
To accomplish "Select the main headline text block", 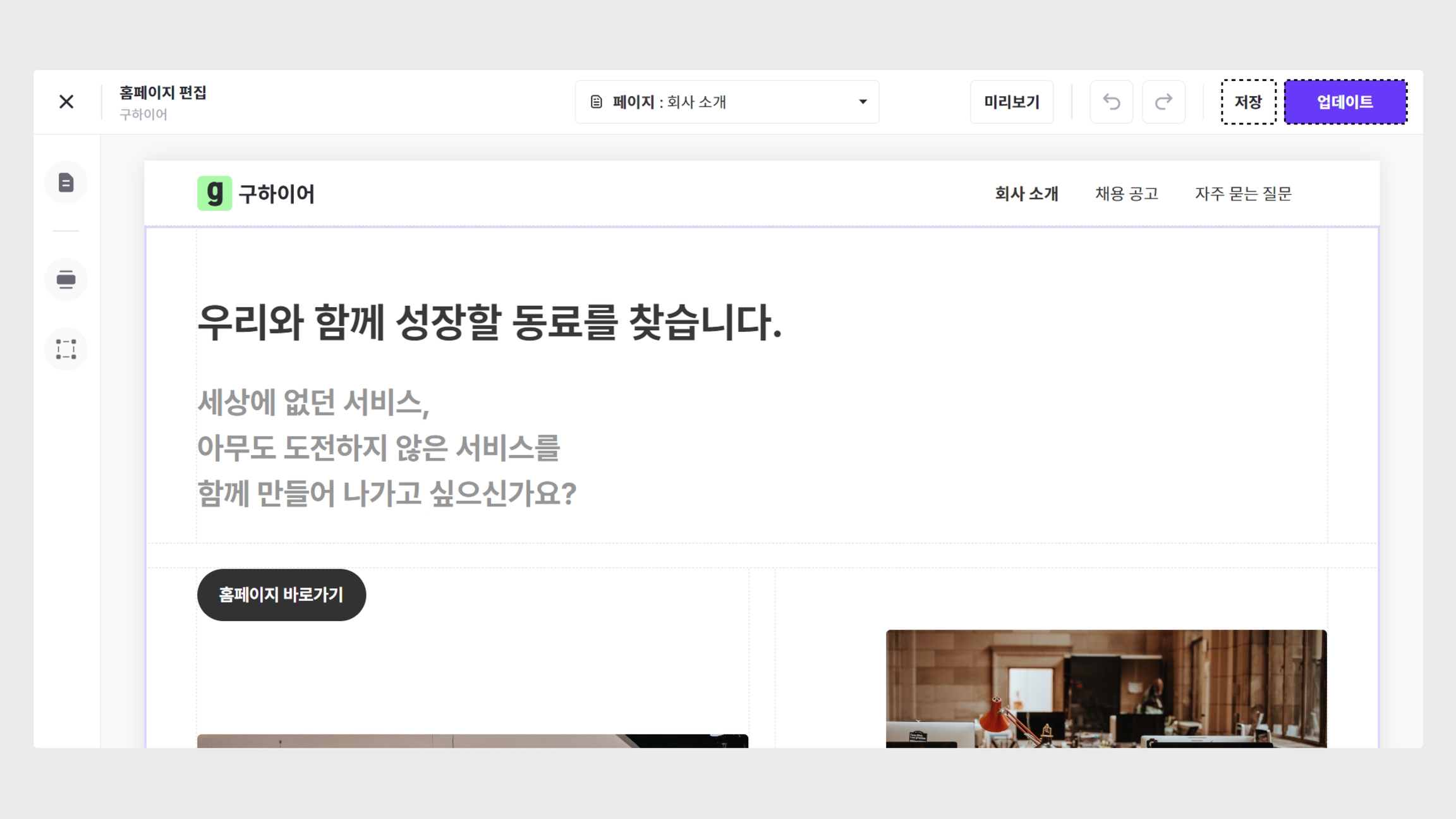I will tap(490, 322).
